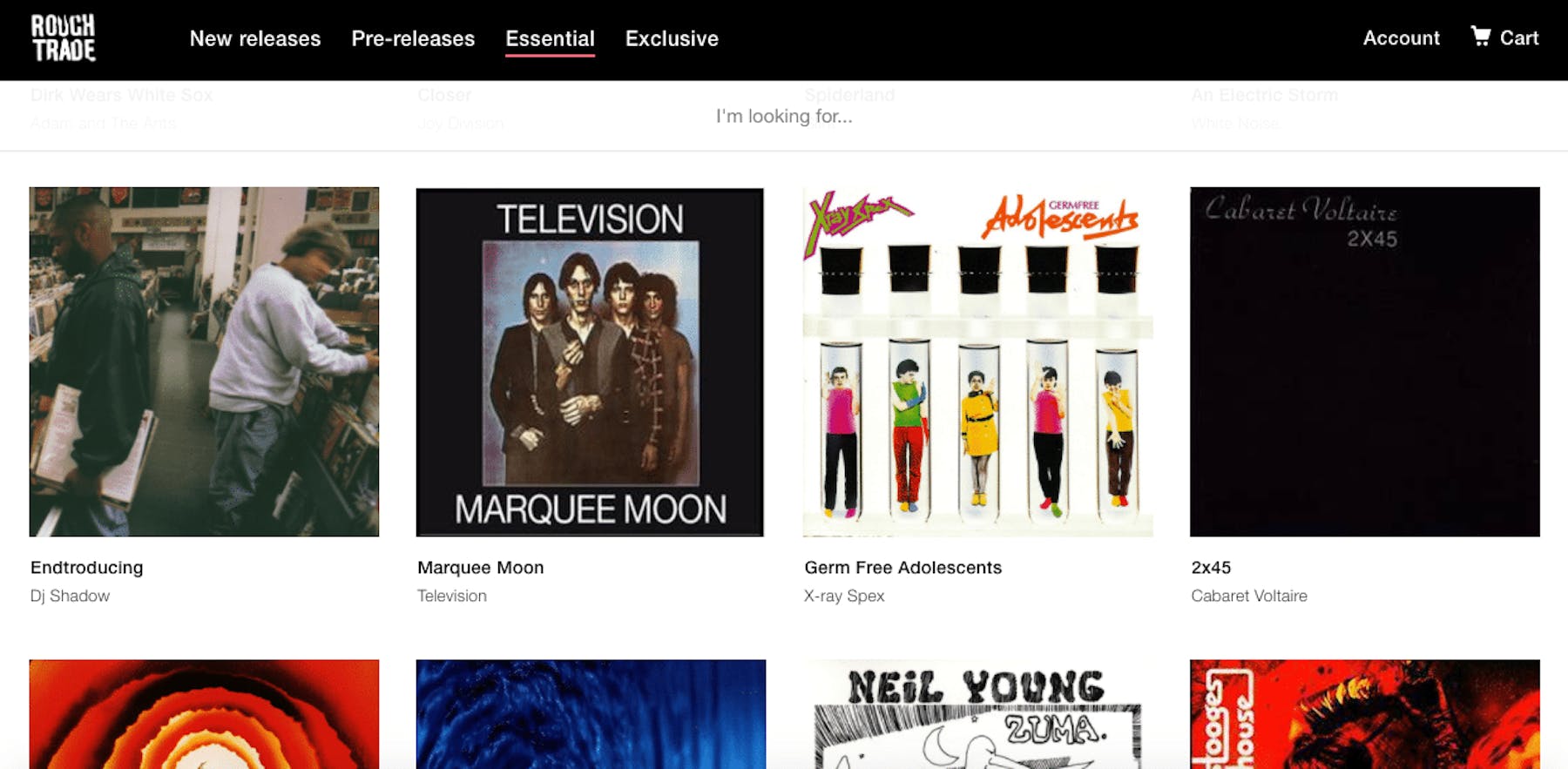Open the Exclusive tab
This screenshot has height=769, width=1568.
(672, 38)
